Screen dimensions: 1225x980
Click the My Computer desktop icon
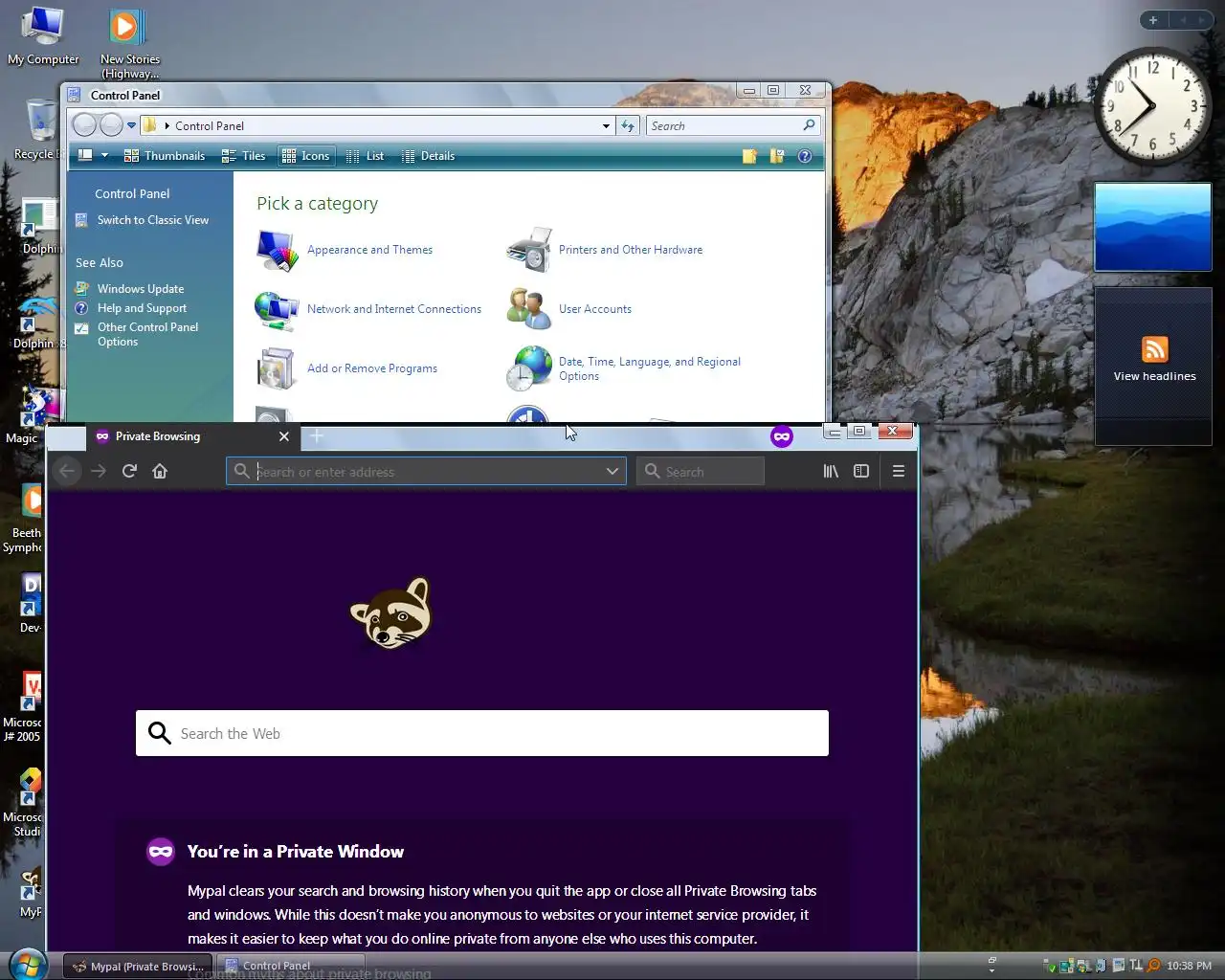(x=43, y=36)
